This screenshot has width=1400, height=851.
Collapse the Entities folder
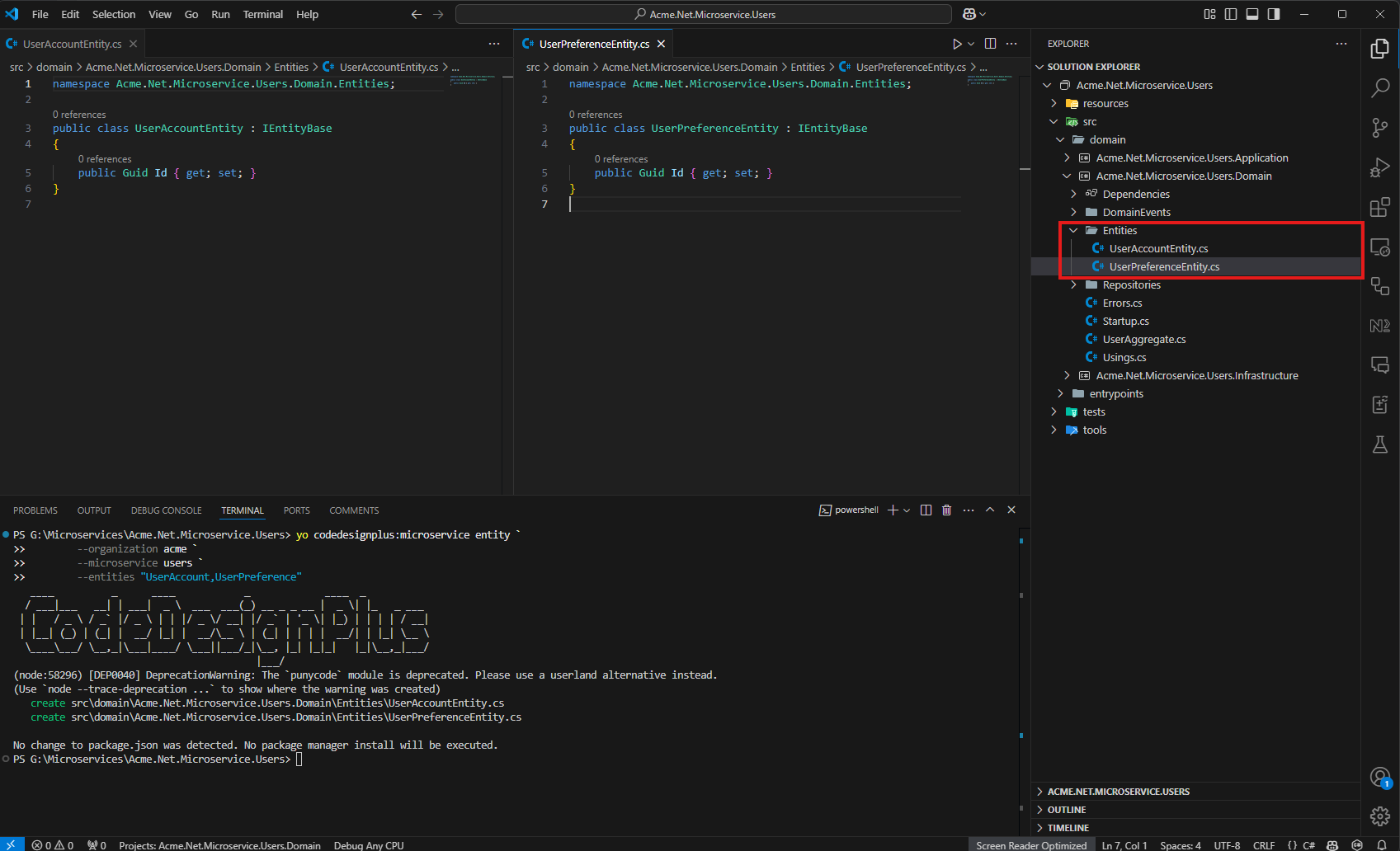pos(1073,231)
